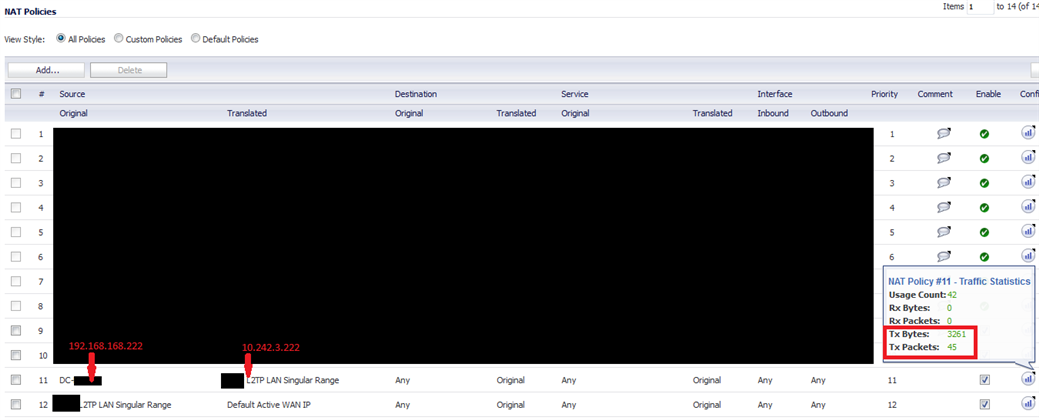This screenshot has height=420, width=1039.
Task: Click green enabled status for policy 4
Action: click(x=984, y=207)
